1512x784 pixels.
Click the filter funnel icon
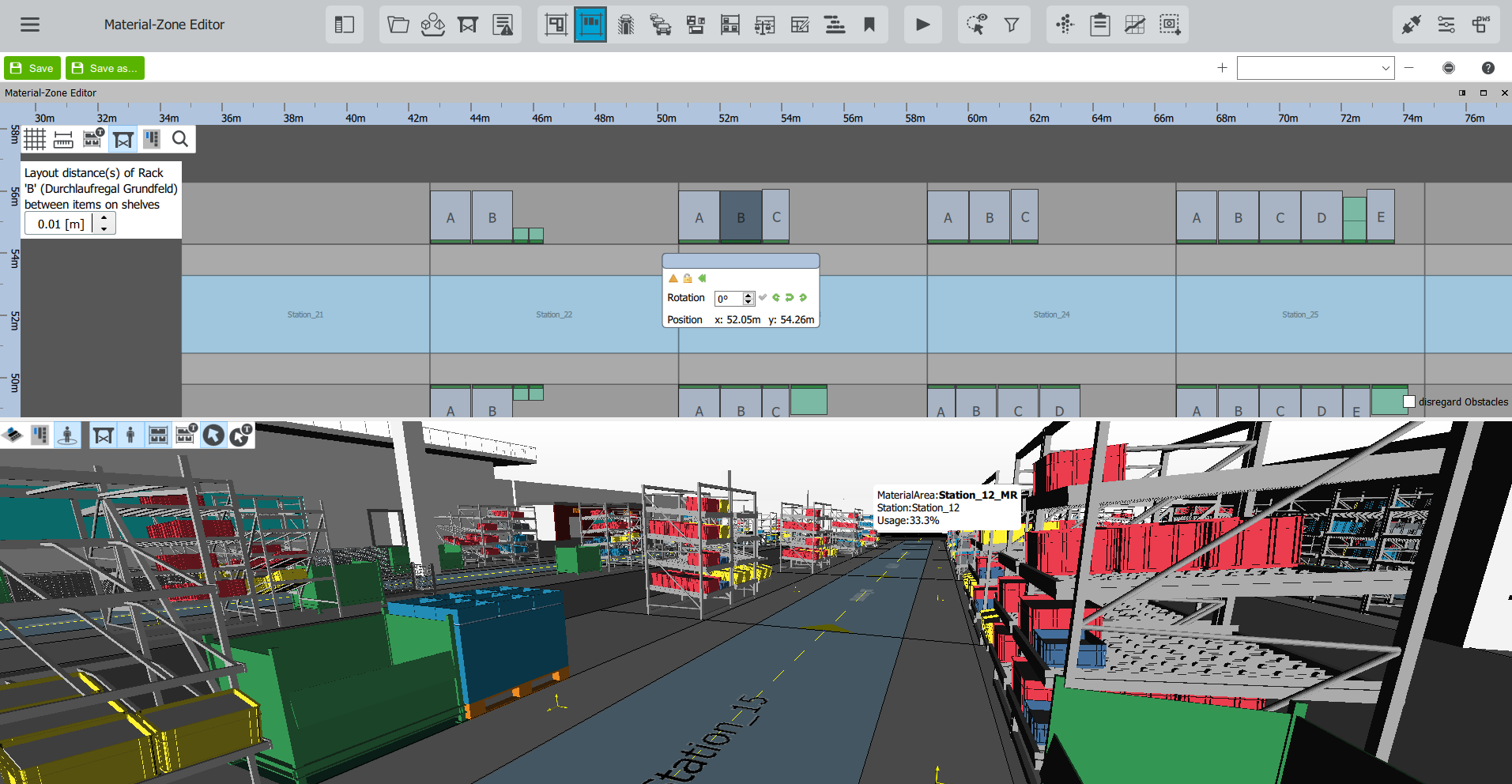coord(1011,25)
